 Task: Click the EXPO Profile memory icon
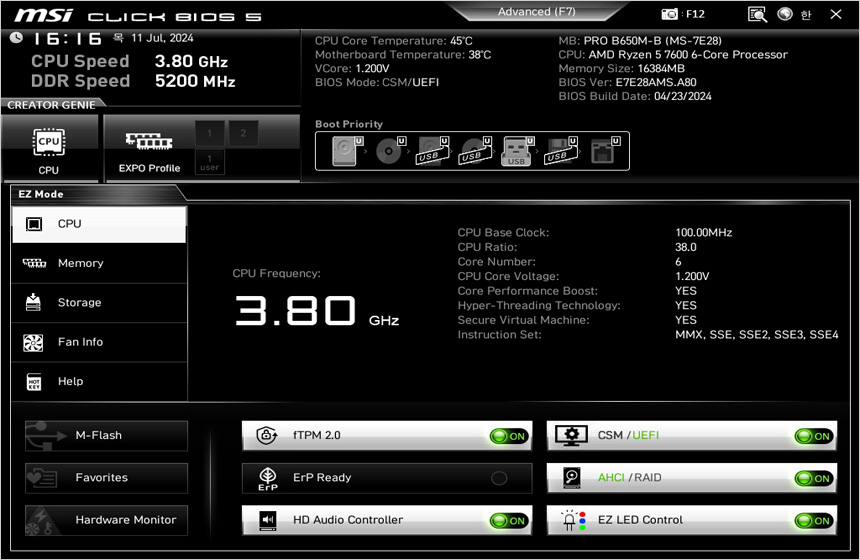pyautogui.click(x=149, y=141)
